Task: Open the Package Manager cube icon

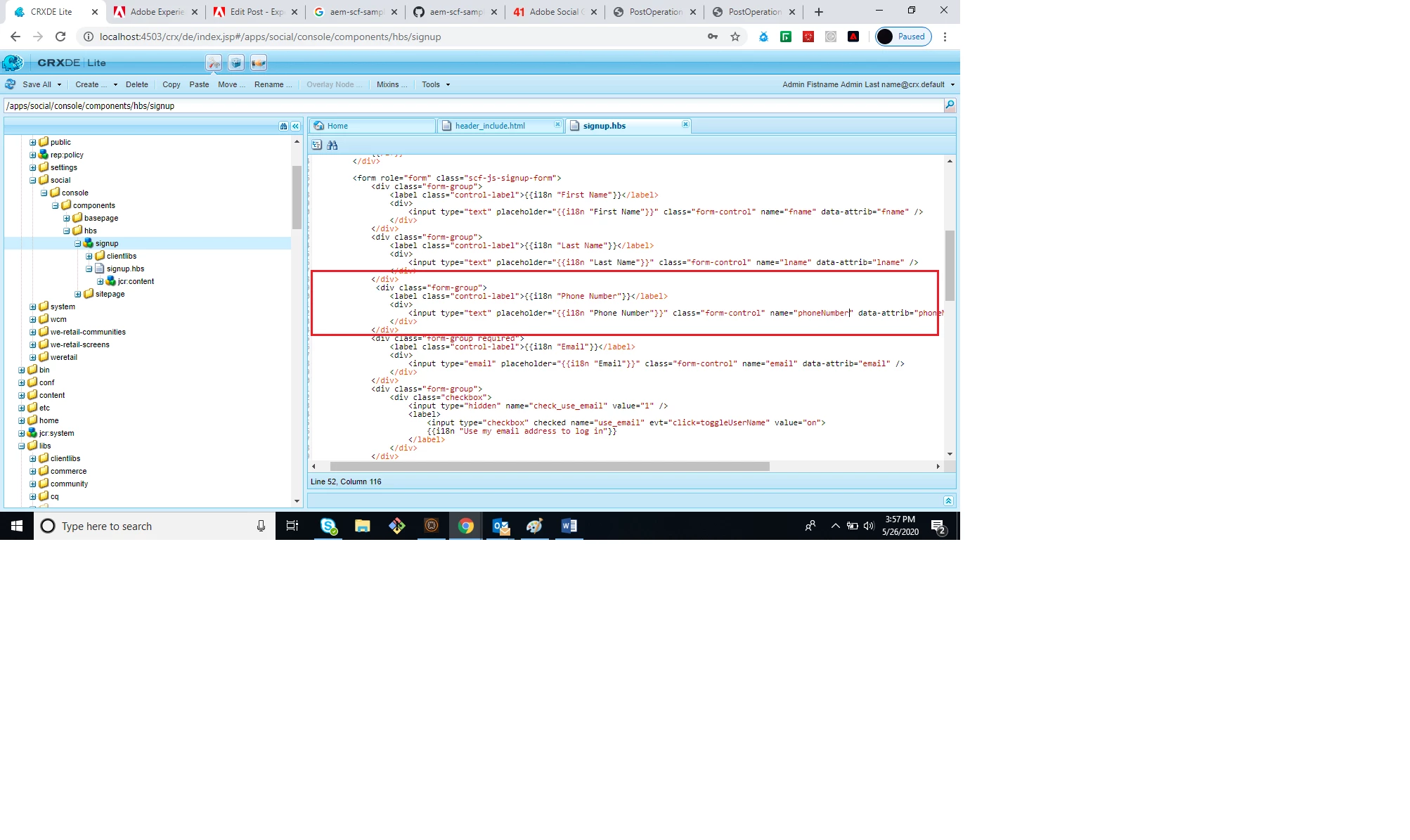Action: [x=236, y=63]
